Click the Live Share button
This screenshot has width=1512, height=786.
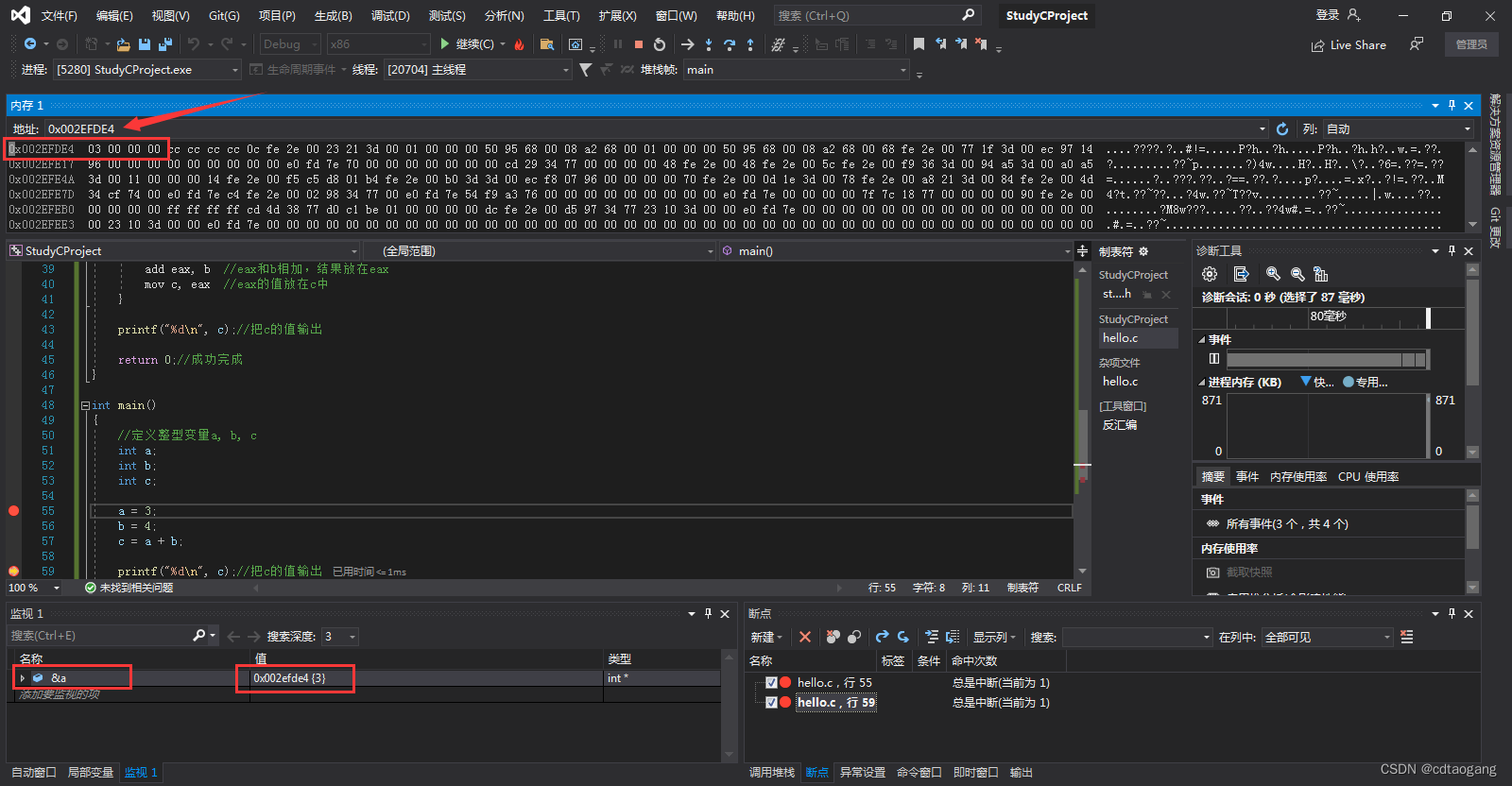coord(1349,44)
